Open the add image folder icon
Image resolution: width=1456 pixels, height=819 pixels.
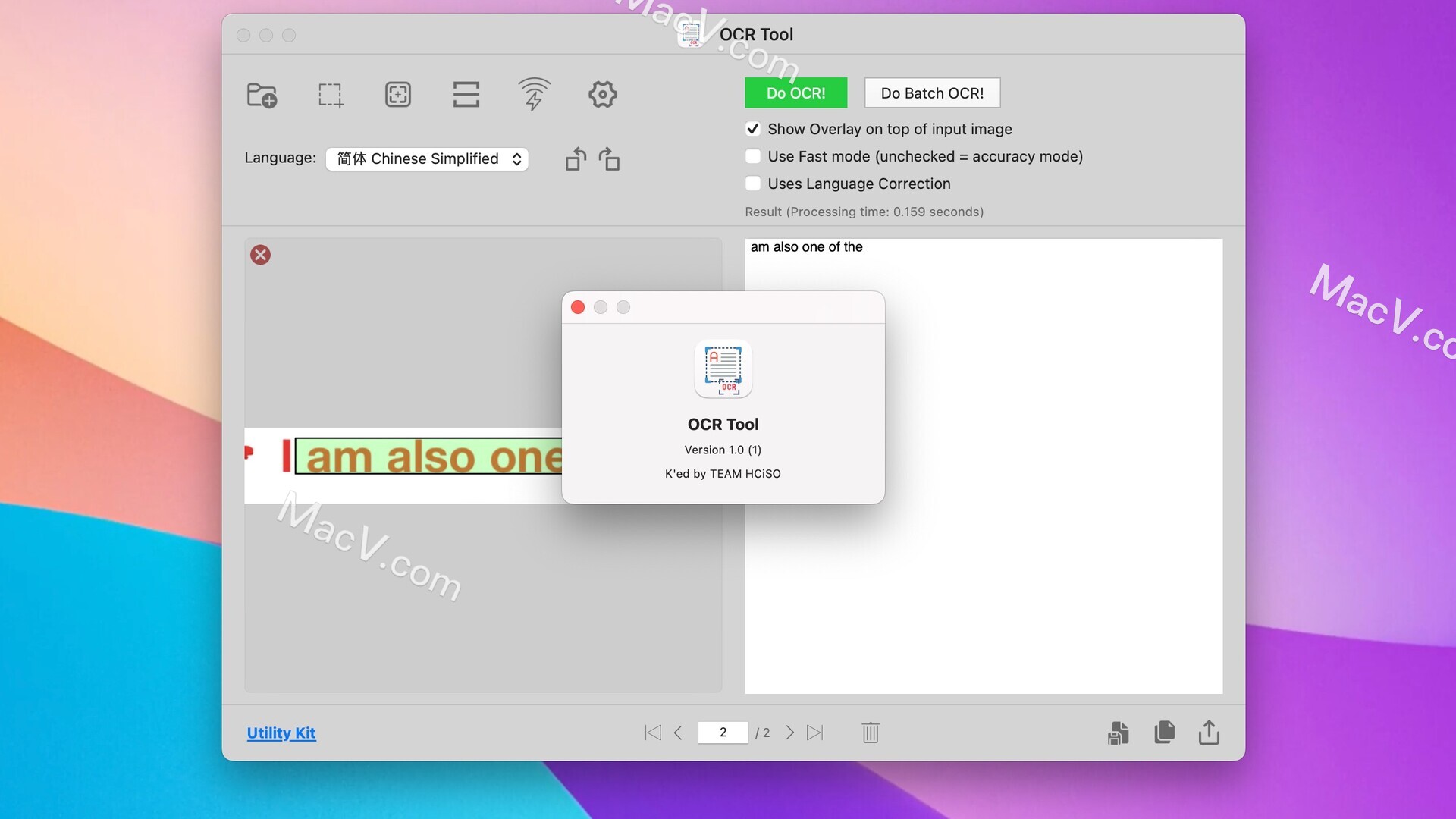[x=262, y=95]
